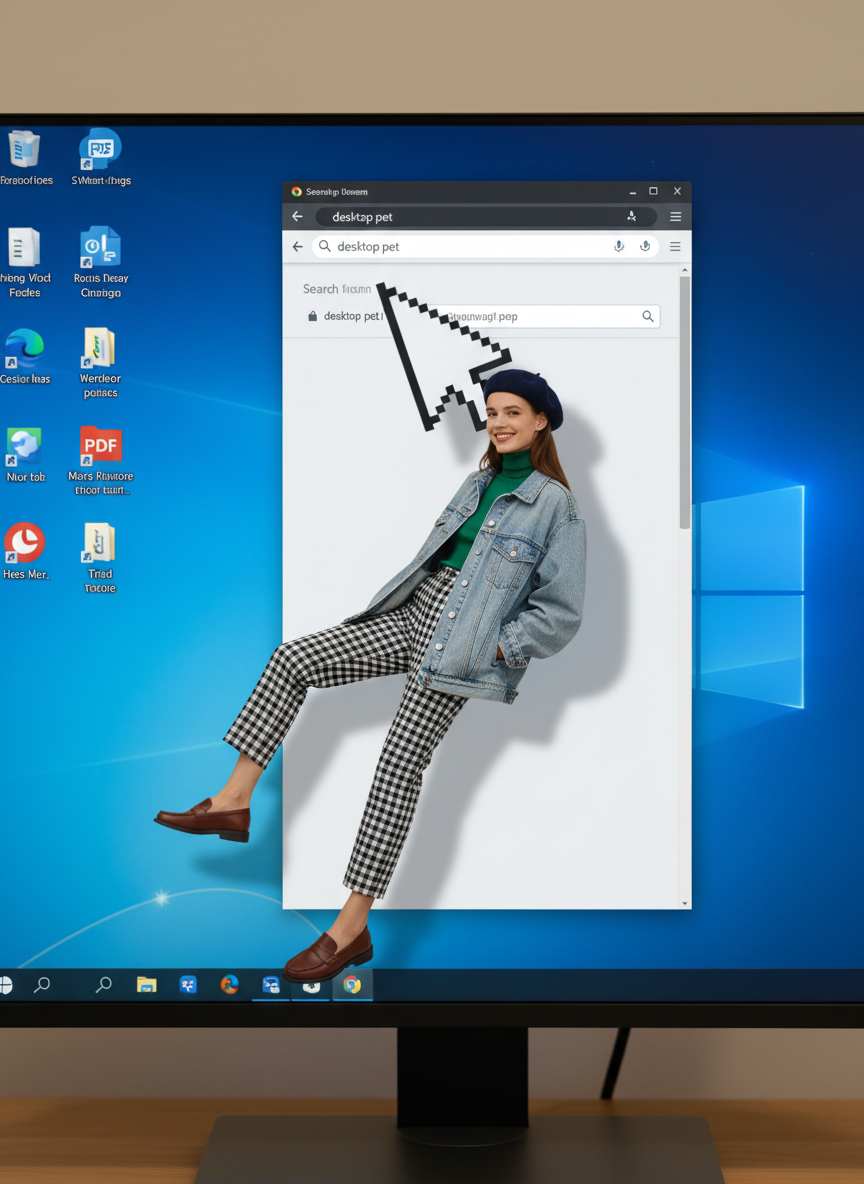
Task: Click the browser's vertical scrollbar thumb
Action: [x=685, y=400]
